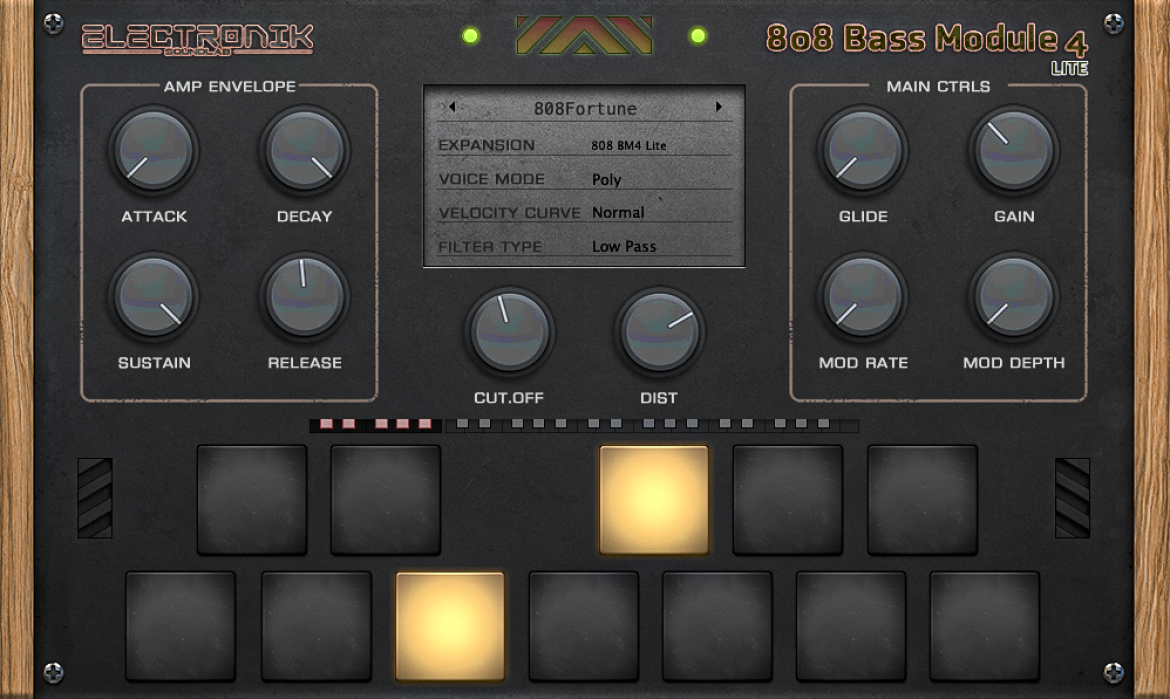
Task: Click the Decay knob
Action: (x=304, y=150)
